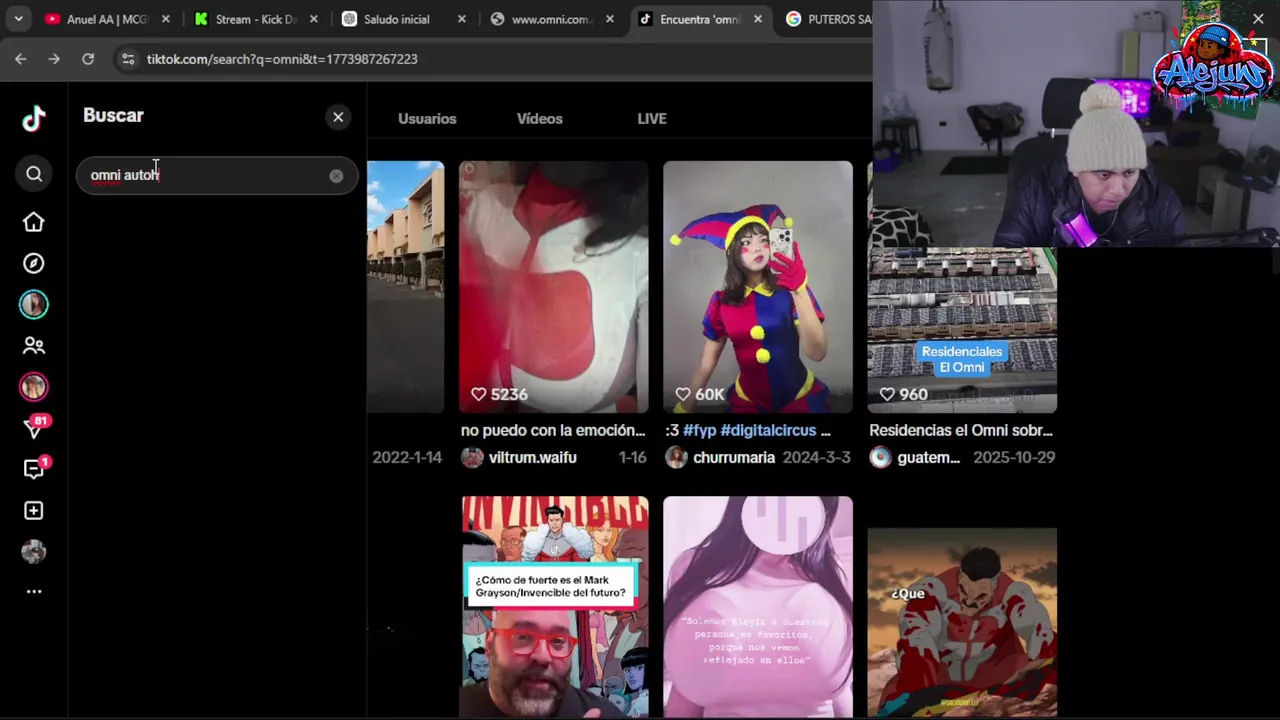Screen dimensions: 1280x720
Task: Open the pink quote video thumbnail
Action: click(758, 607)
